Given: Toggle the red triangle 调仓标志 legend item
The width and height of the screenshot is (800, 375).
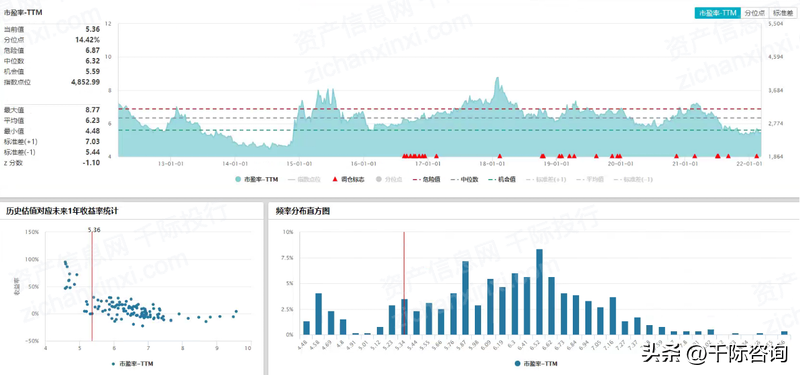Looking at the screenshot, I should [348, 180].
